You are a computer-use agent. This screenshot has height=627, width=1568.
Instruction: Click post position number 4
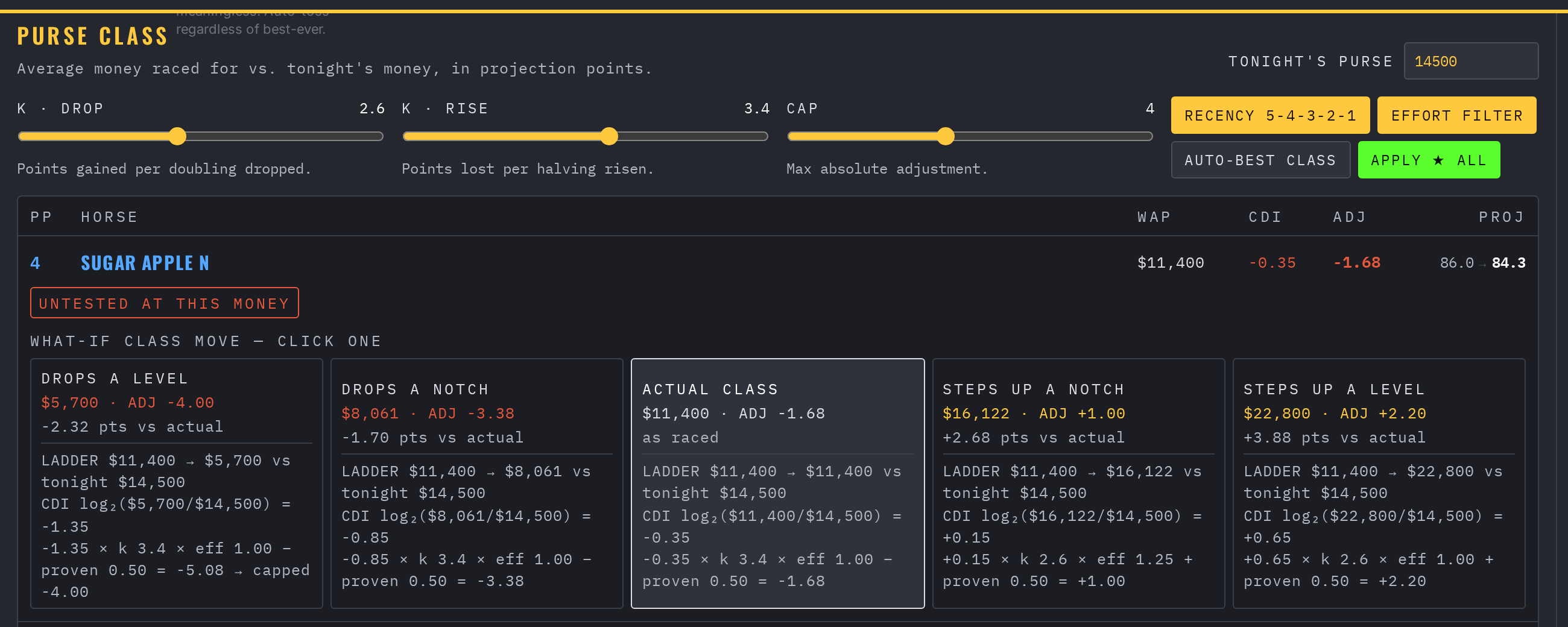[36, 263]
